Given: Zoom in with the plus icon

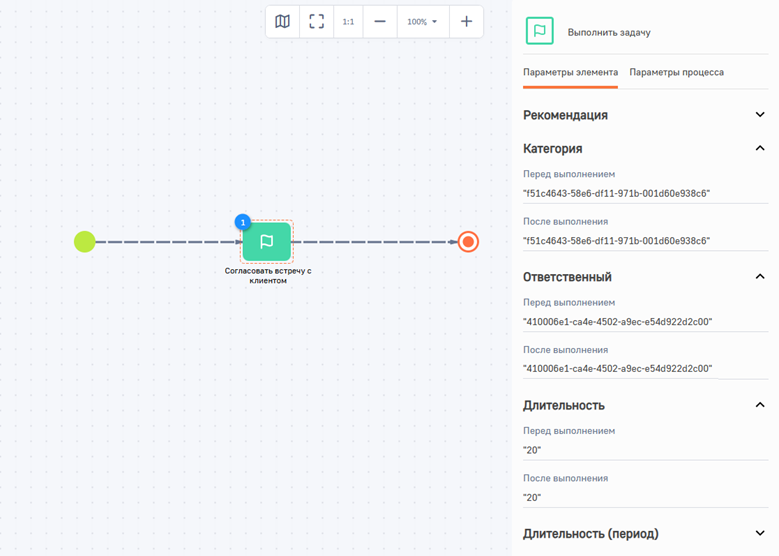Looking at the screenshot, I should (x=466, y=21).
